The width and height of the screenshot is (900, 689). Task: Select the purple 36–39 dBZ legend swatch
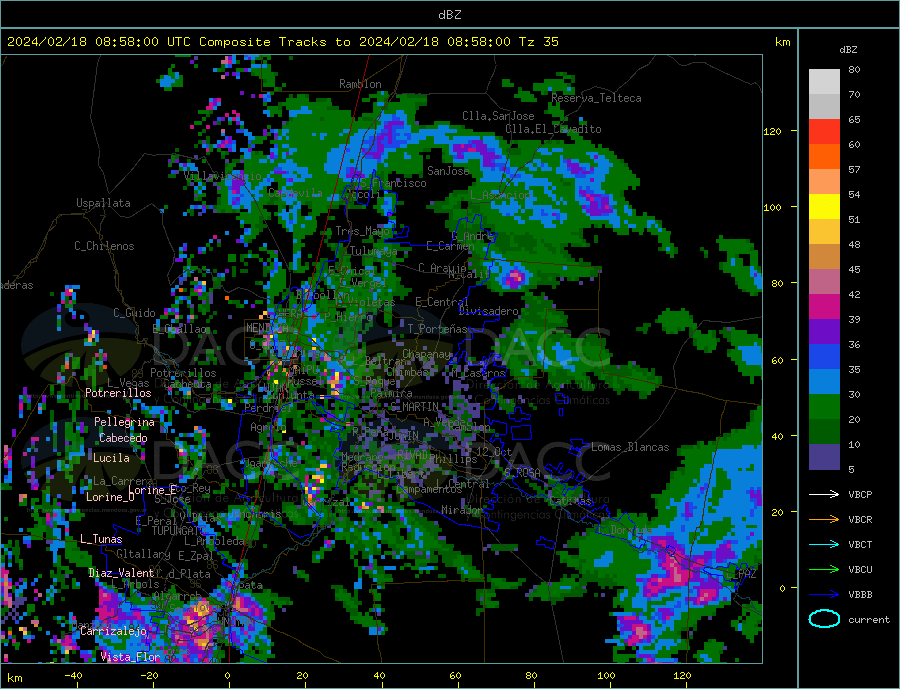tap(824, 332)
